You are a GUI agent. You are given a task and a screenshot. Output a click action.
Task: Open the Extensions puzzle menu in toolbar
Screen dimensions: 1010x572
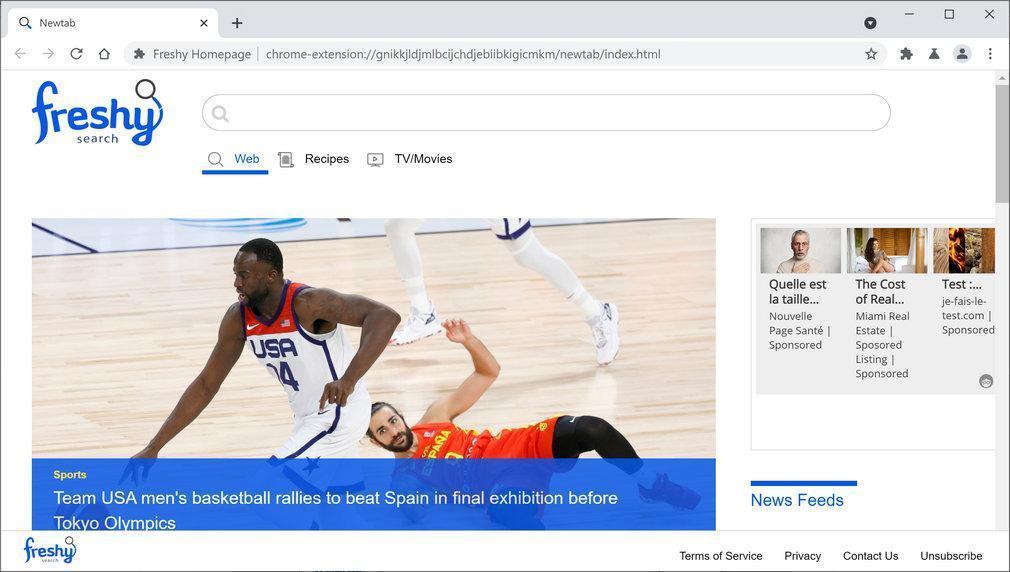point(906,54)
